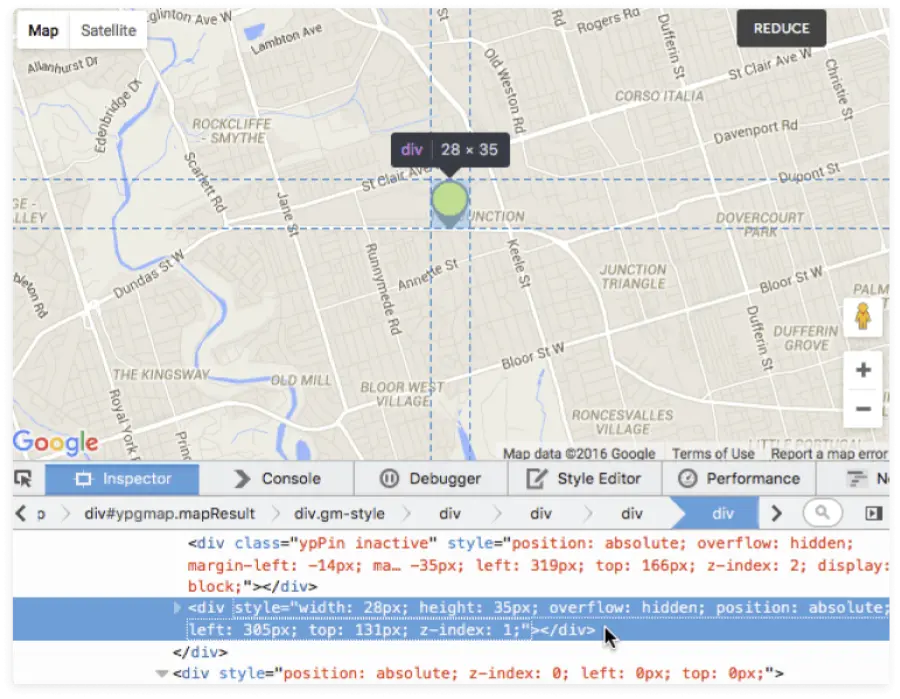
Task: Select the highlighted div breadcrumb
Action: [723, 514]
